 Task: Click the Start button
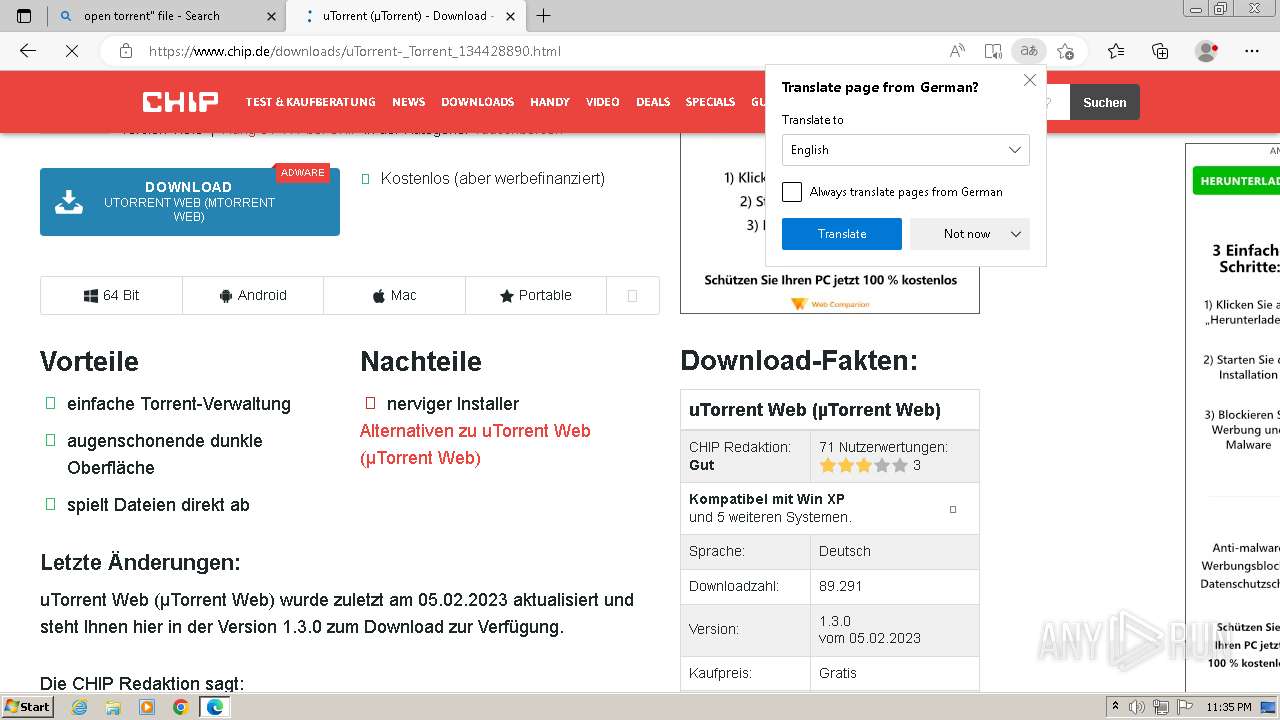click(x=28, y=707)
